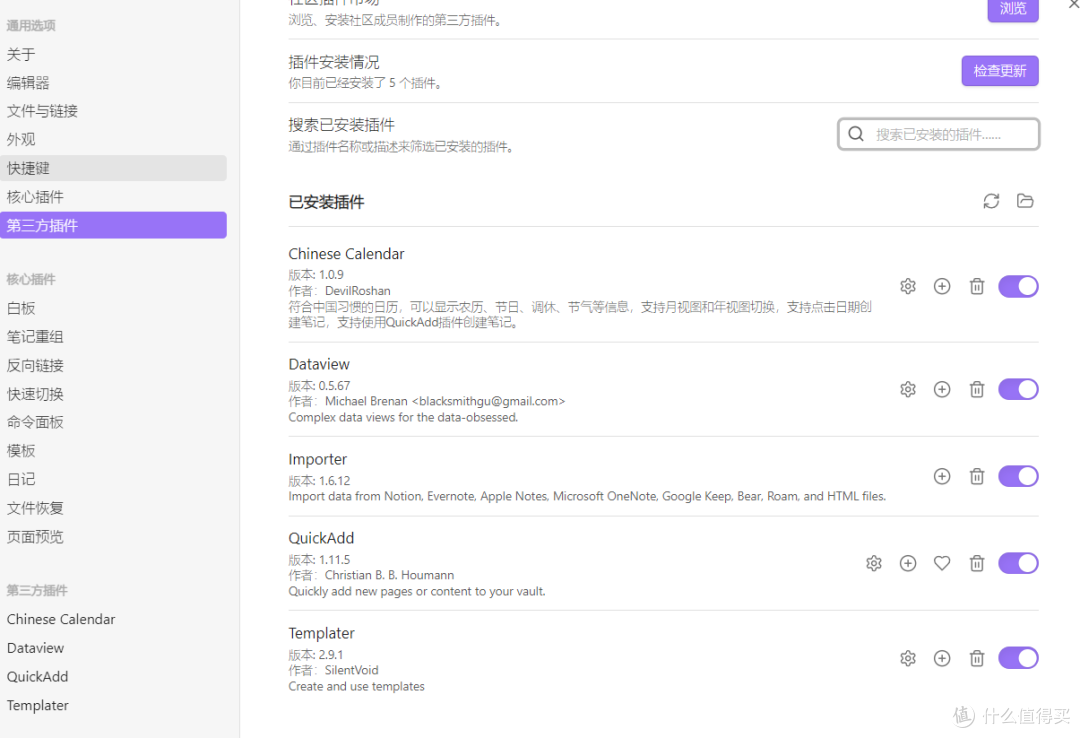The height and width of the screenshot is (738, 1080).
Task: Click the plus icon in Templater row
Action: pyautogui.click(x=942, y=658)
